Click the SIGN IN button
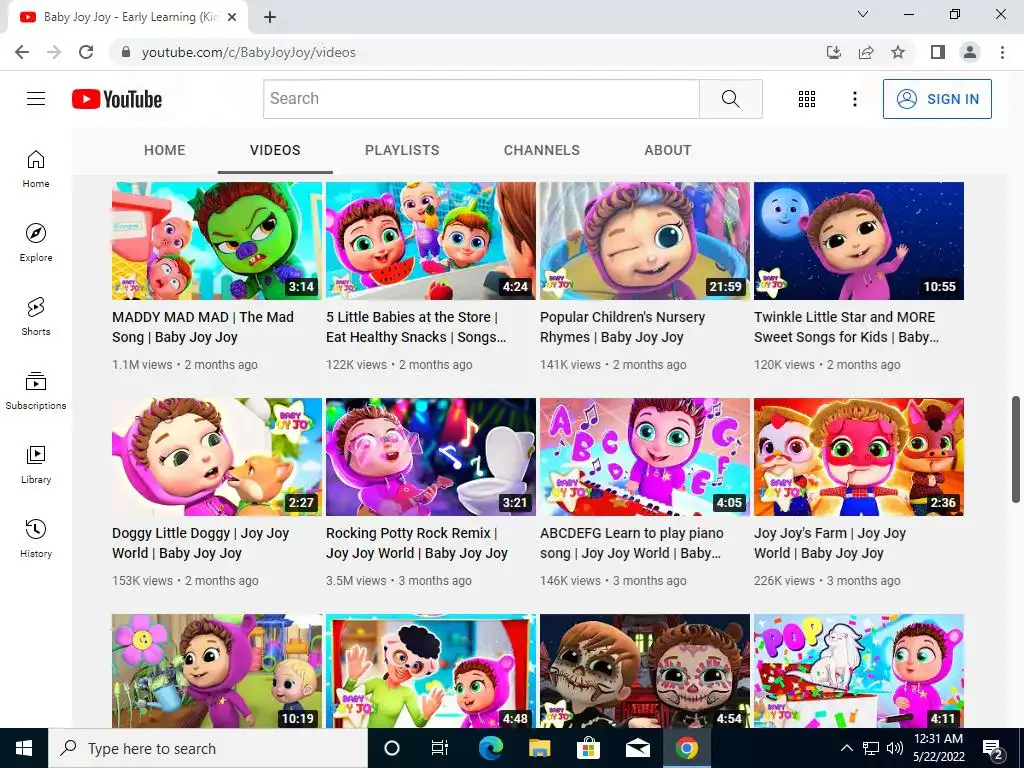Screen dimensions: 1024x768 pos(937,99)
